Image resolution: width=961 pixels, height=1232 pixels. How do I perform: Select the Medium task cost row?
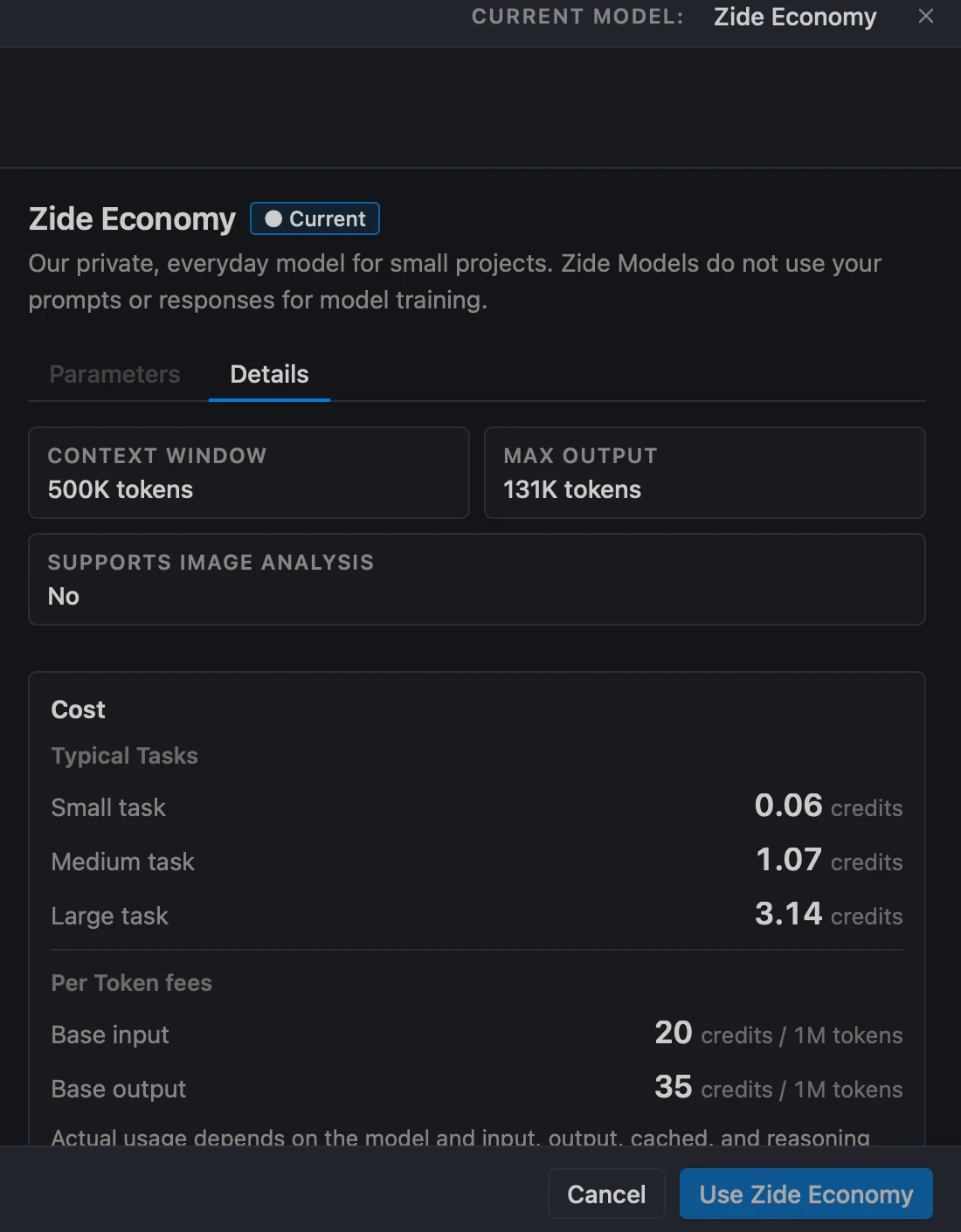(477, 861)
